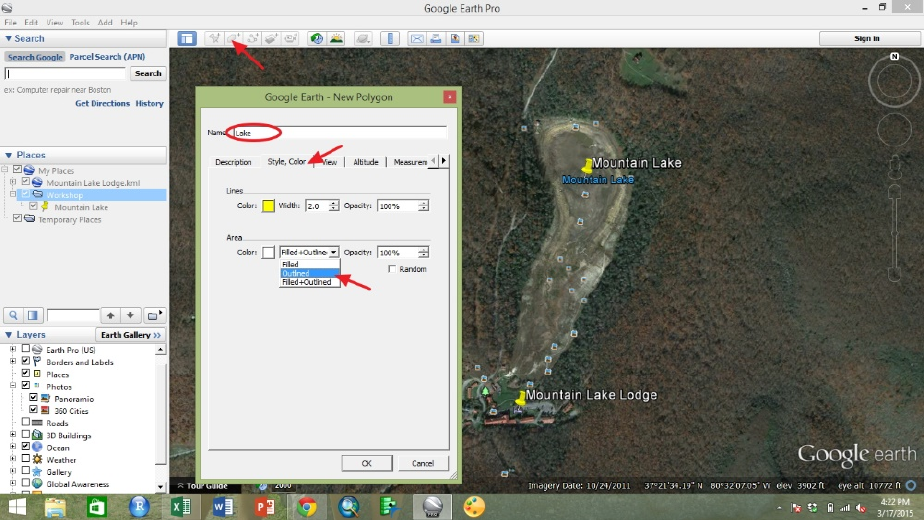Click the Places panel search magnifier icon
This screenshot has width=924, height=520.
point(14,315)
